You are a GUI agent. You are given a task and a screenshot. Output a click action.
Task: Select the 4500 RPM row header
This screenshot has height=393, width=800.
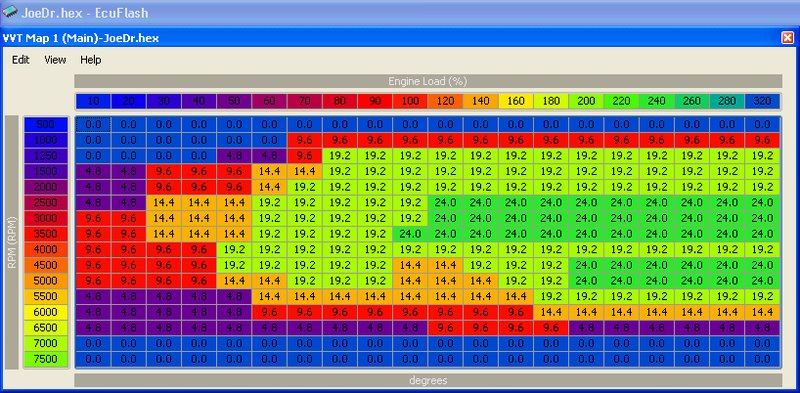(45, 265)
